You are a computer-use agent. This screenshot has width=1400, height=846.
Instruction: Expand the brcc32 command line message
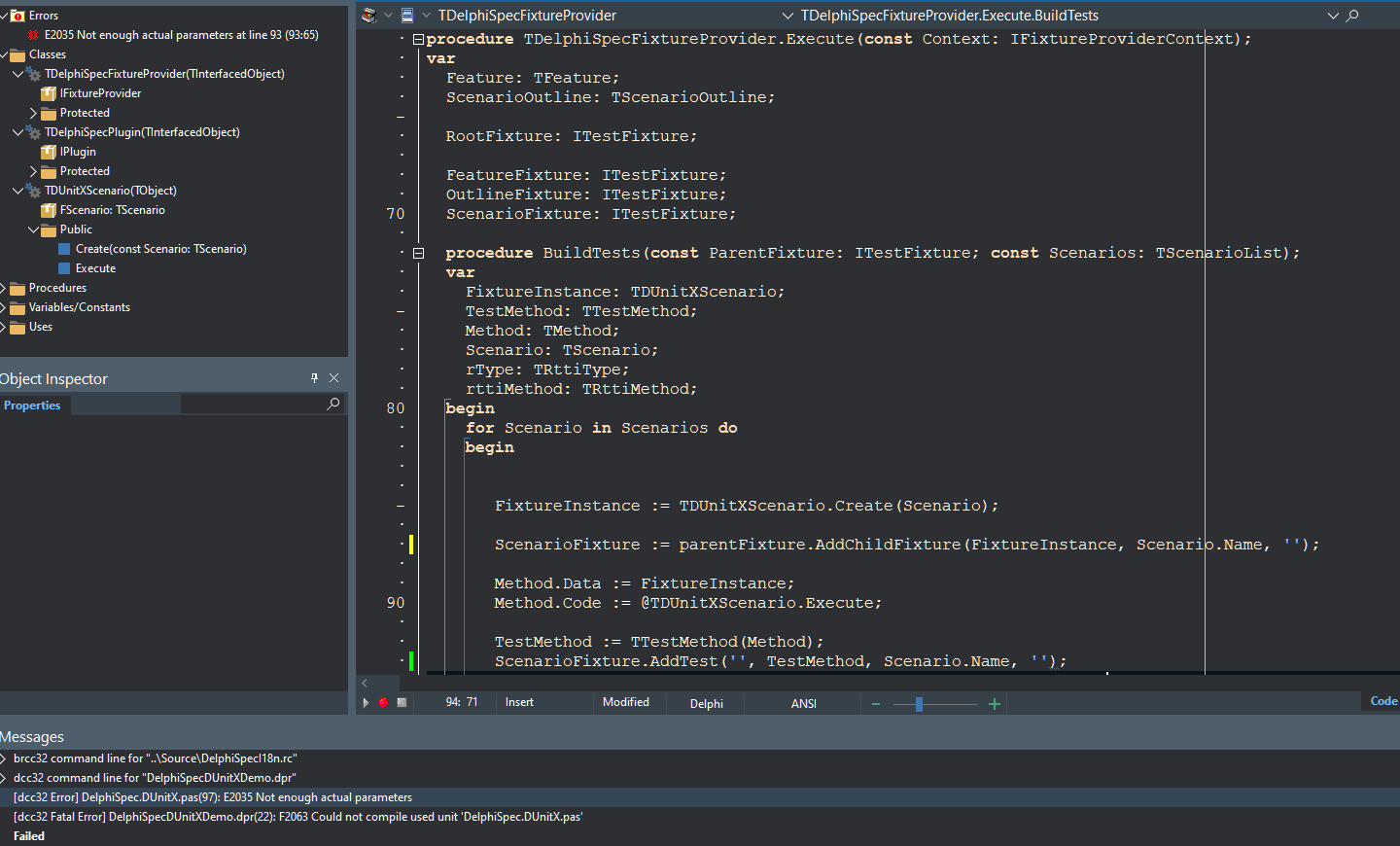[x=4, y=758]
